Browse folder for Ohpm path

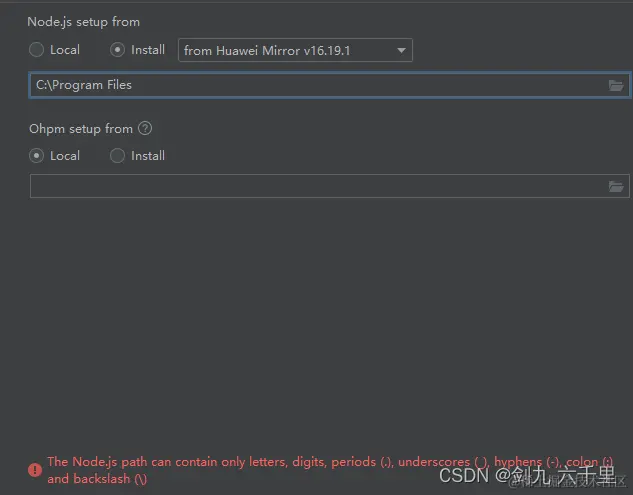(616, 187)
